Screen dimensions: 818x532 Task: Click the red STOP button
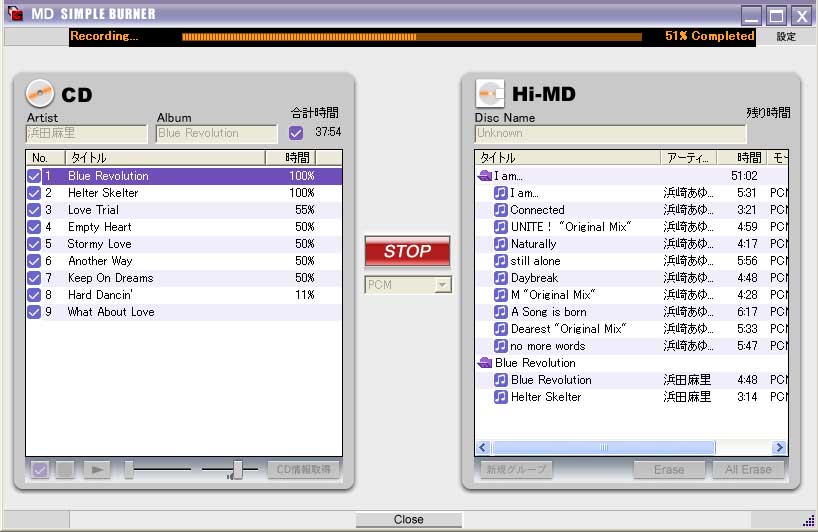tap(407, 251)
